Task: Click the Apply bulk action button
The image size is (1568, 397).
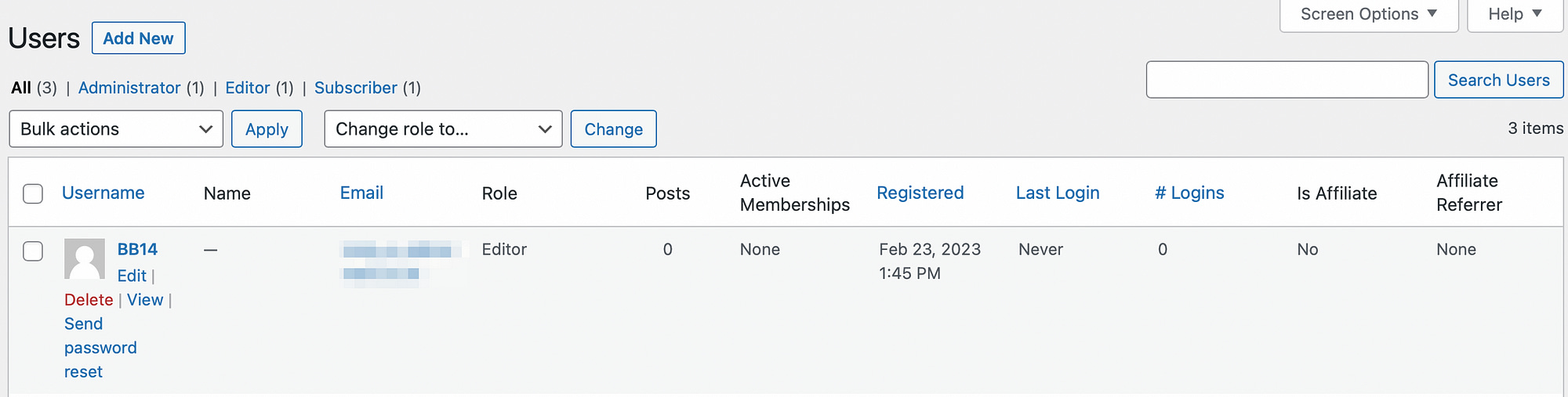Action: point(267,129)
